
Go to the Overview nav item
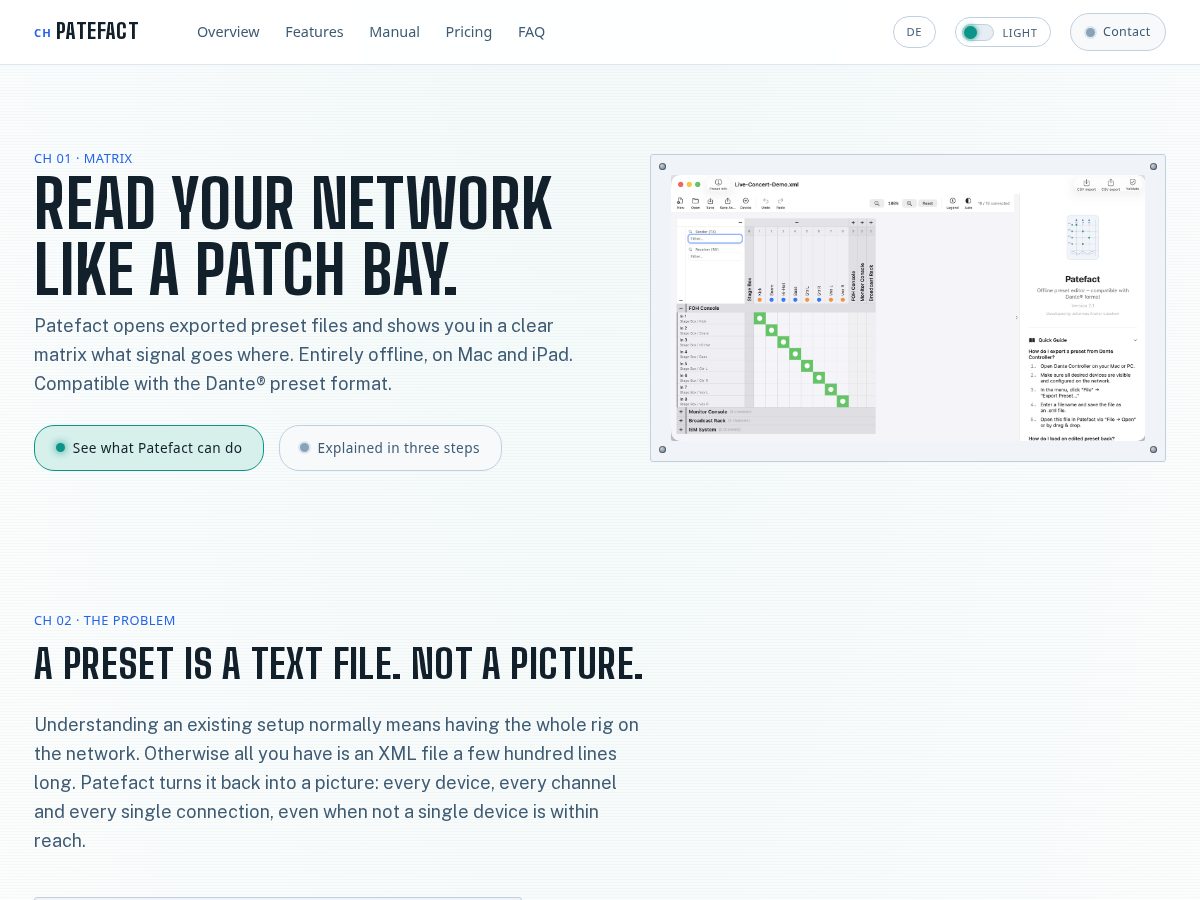pos(228,32)
